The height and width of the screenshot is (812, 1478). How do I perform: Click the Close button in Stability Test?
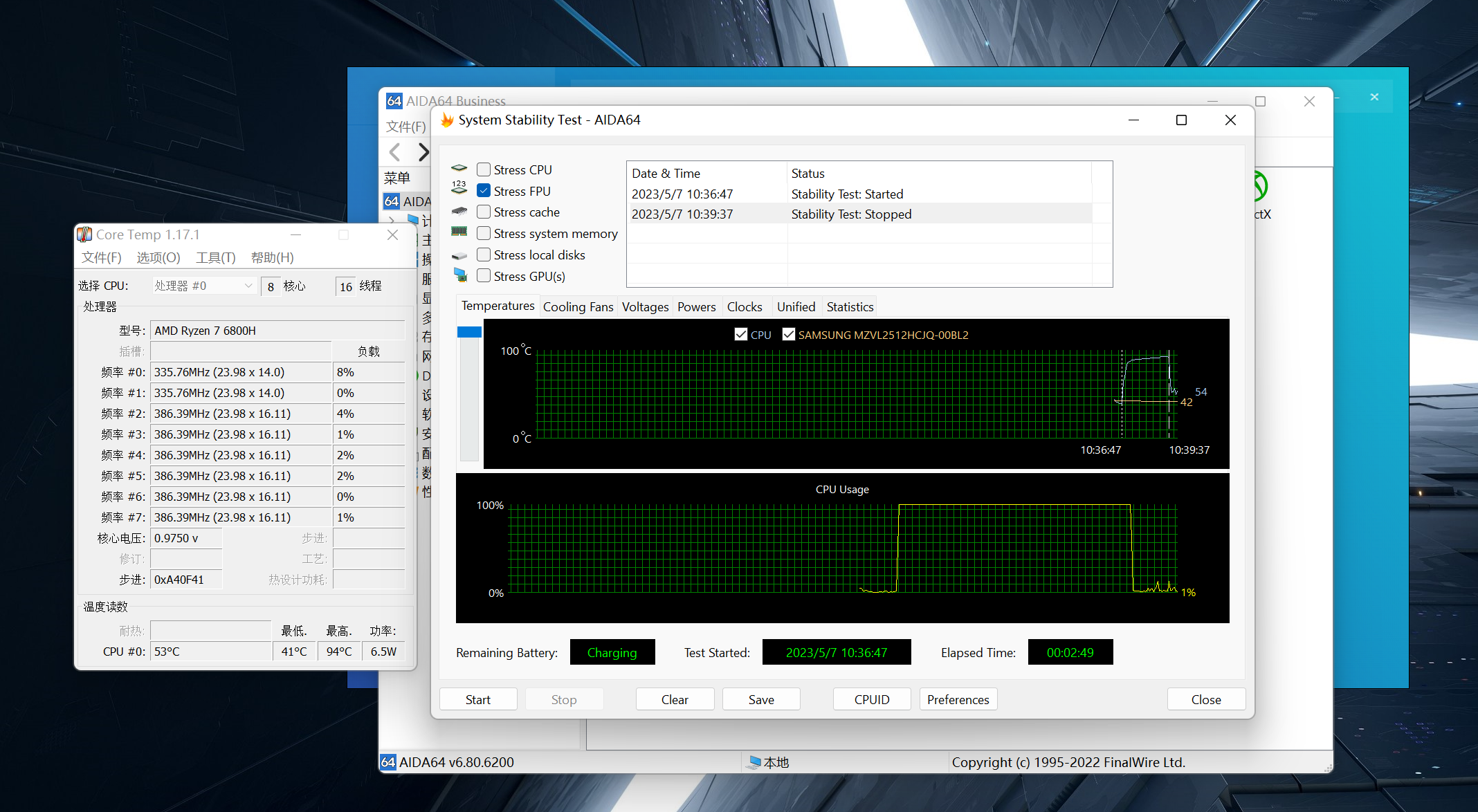(x=1206, y=699)
